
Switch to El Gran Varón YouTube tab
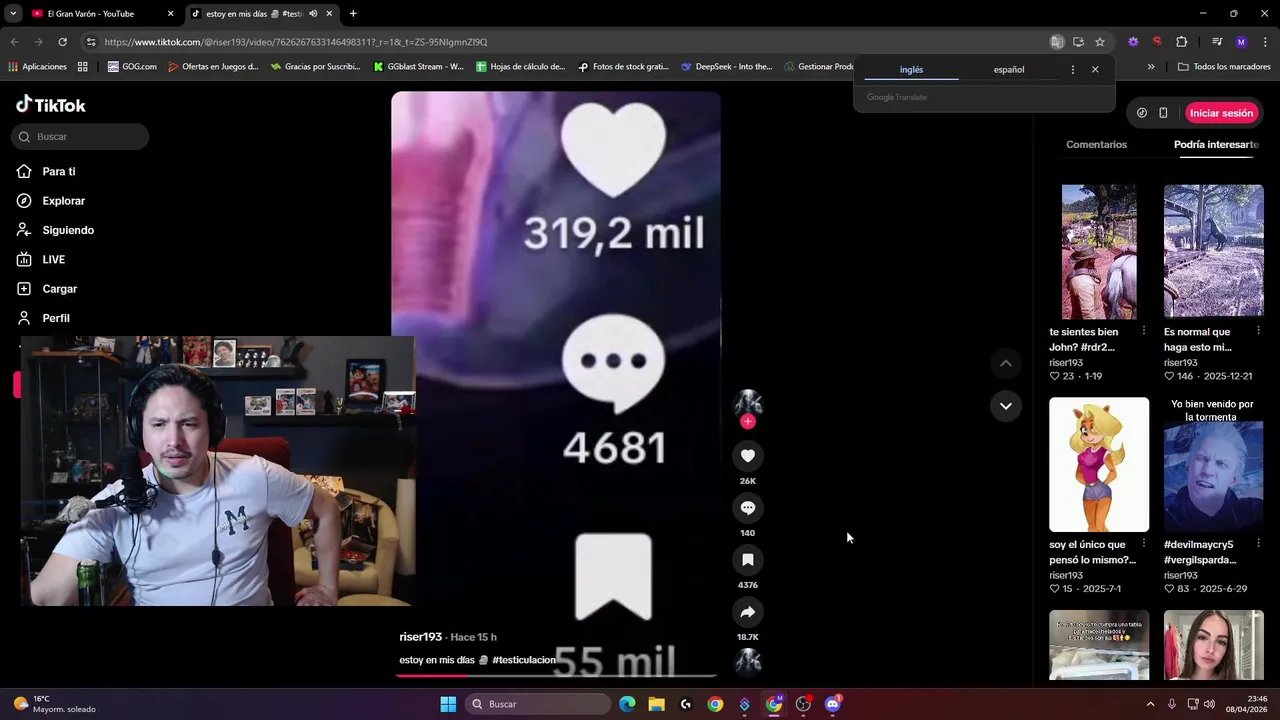pyautogui.click(x=103, y=14)
